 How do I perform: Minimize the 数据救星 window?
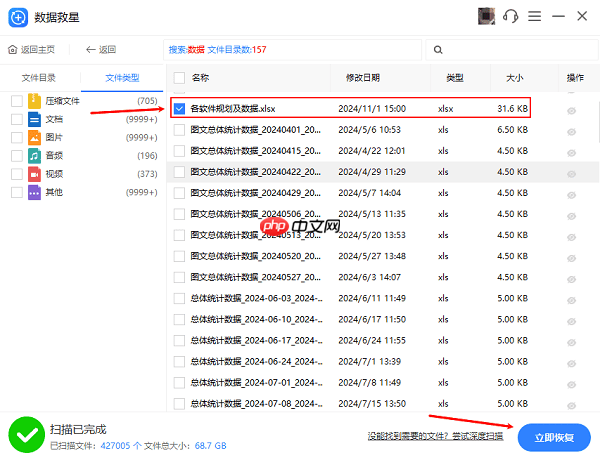tap(558, 16)
